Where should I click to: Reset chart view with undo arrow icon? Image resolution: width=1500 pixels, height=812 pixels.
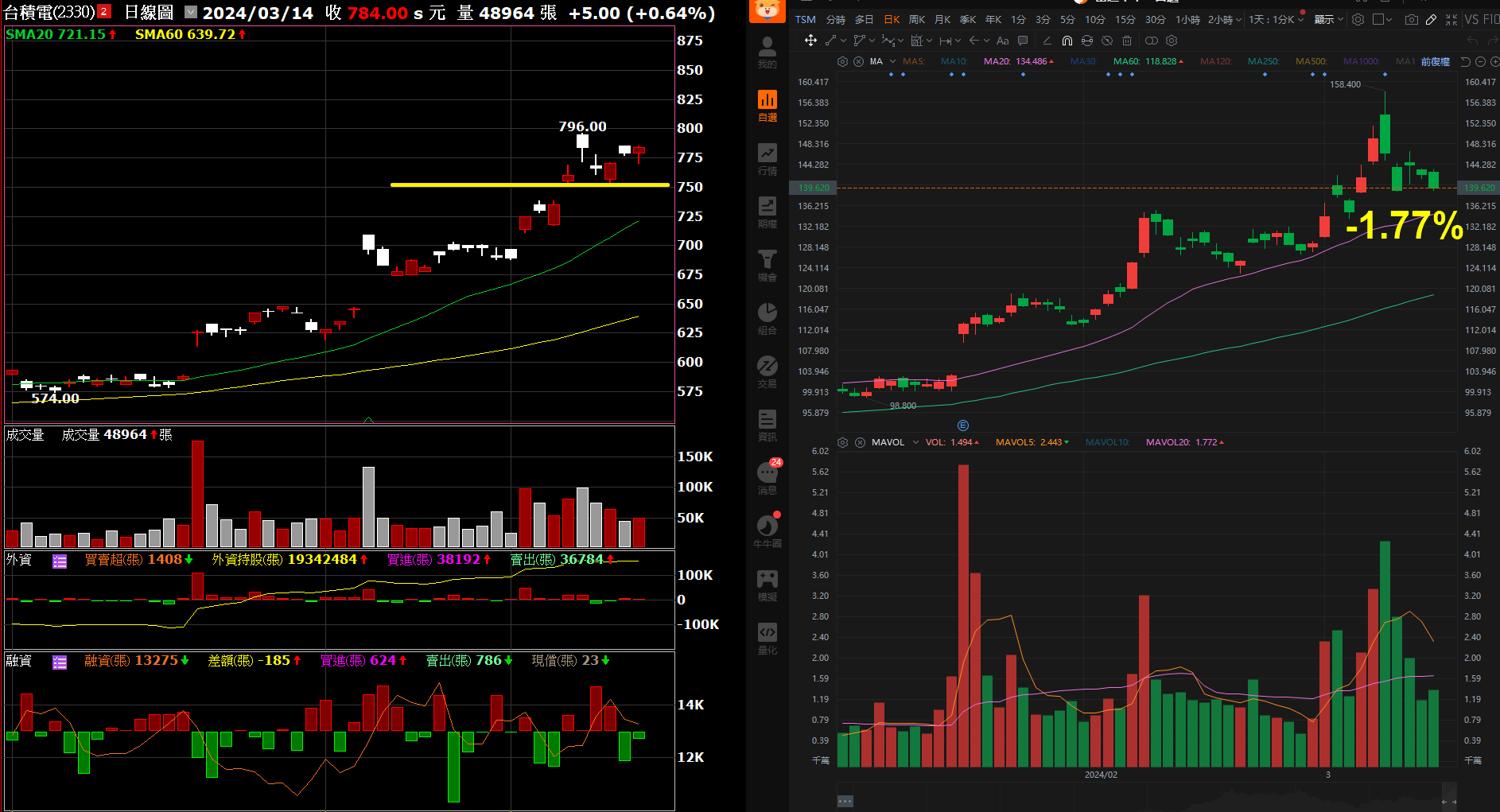[1466, 61]
